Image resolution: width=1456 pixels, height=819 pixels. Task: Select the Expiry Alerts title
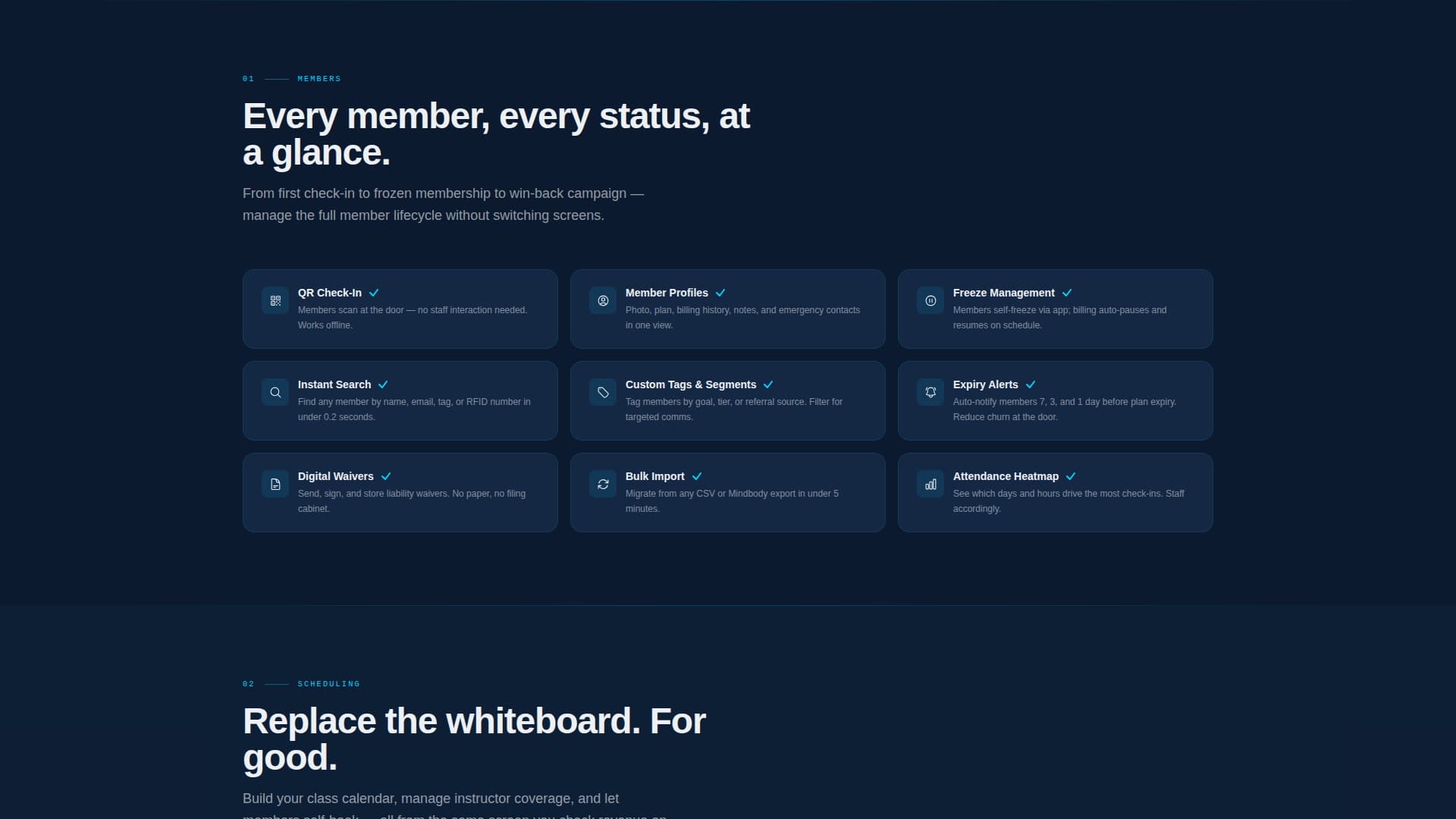click(985, 384)
